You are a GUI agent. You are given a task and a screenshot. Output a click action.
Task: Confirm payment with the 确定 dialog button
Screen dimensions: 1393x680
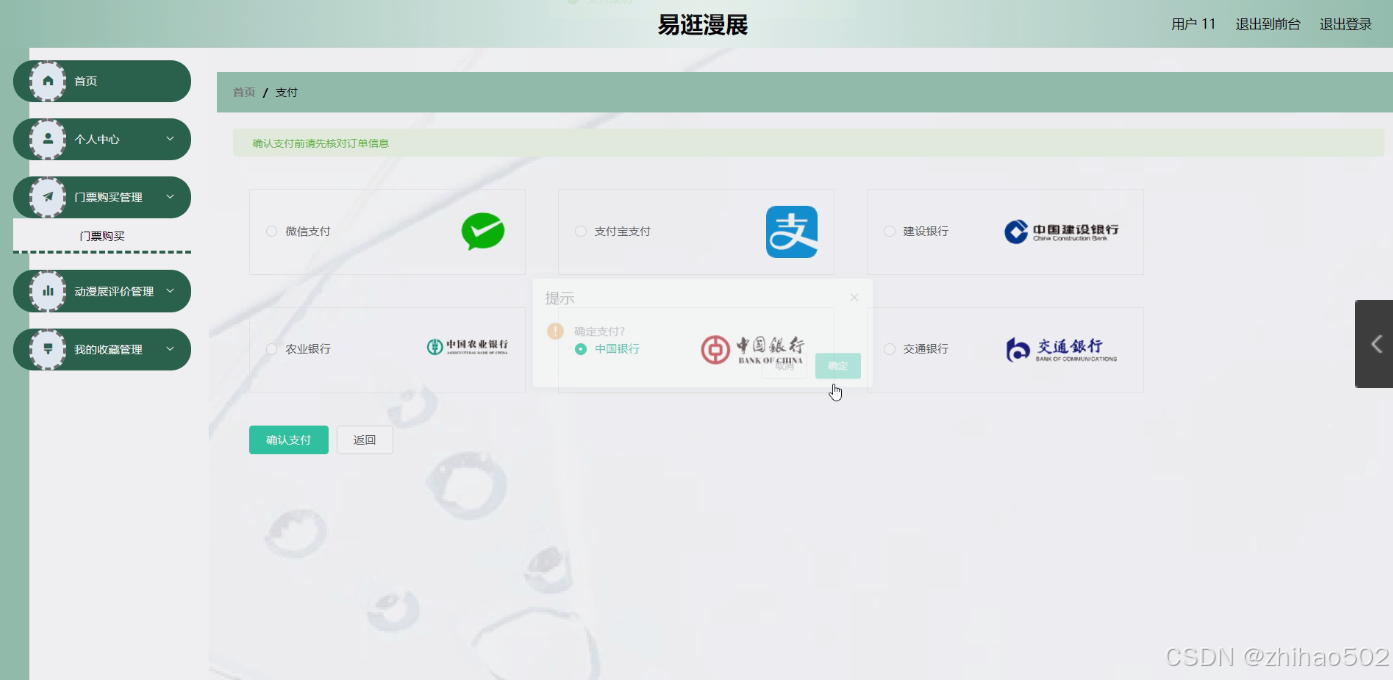click(x=838, y=366)
